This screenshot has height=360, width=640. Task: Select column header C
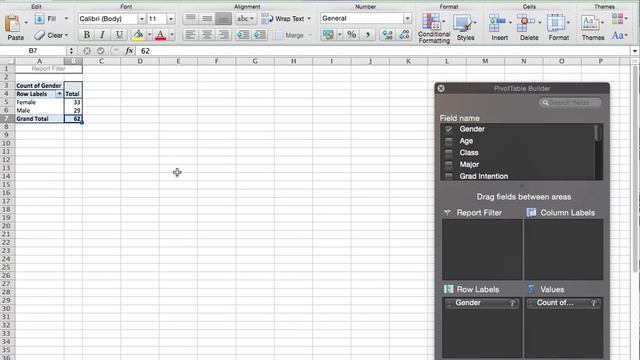pos(101,61)
